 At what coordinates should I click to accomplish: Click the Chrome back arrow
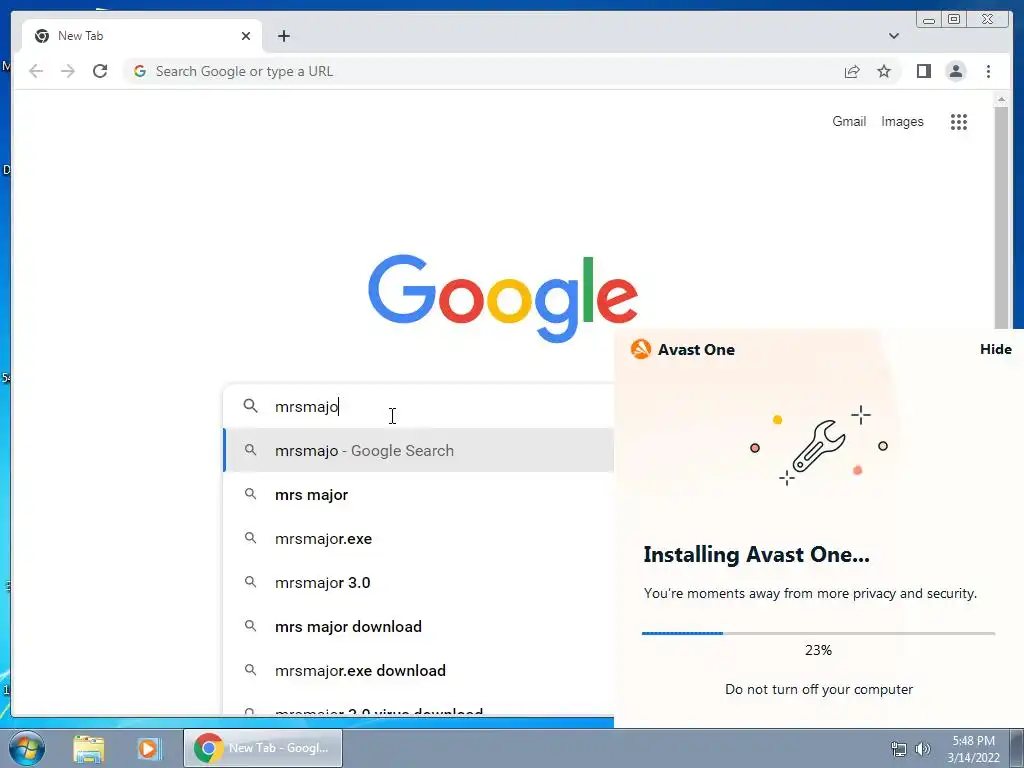pyautogui.click(x=36, y=71)
